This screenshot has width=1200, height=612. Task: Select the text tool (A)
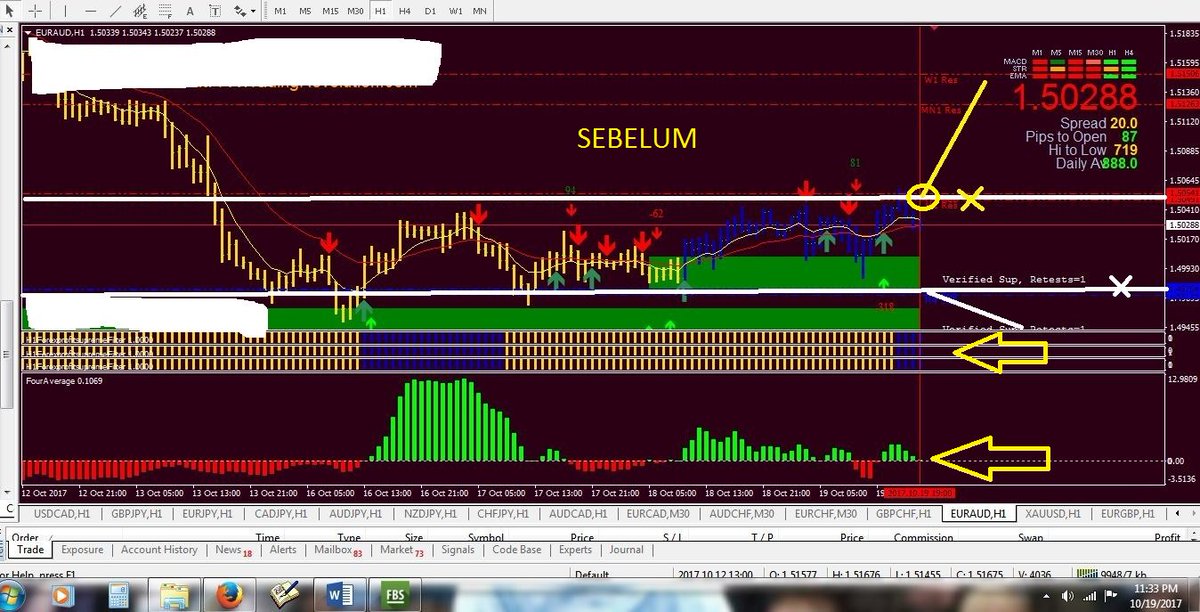tap(190, 11)
